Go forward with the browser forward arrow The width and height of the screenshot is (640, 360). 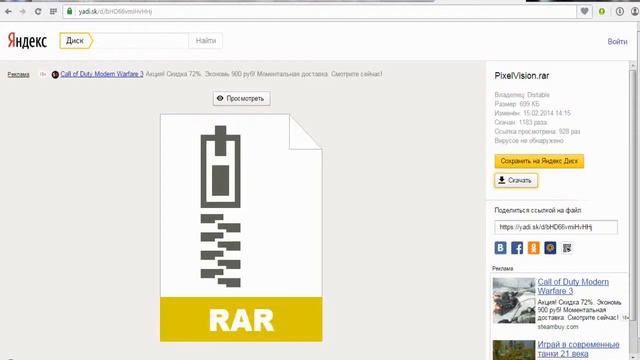pos(22,11)
